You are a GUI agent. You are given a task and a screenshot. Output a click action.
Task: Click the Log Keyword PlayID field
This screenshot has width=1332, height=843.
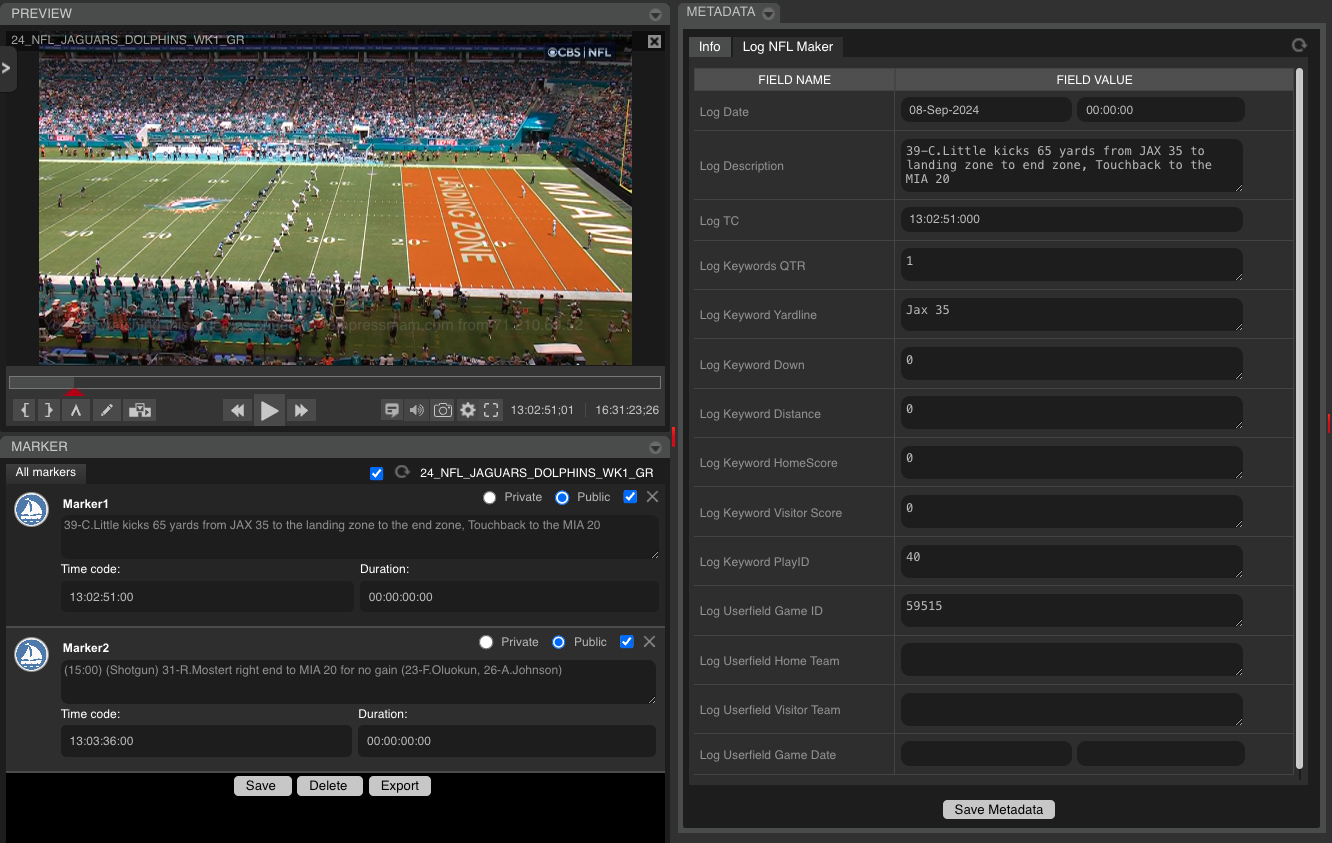coord(1072,561)
